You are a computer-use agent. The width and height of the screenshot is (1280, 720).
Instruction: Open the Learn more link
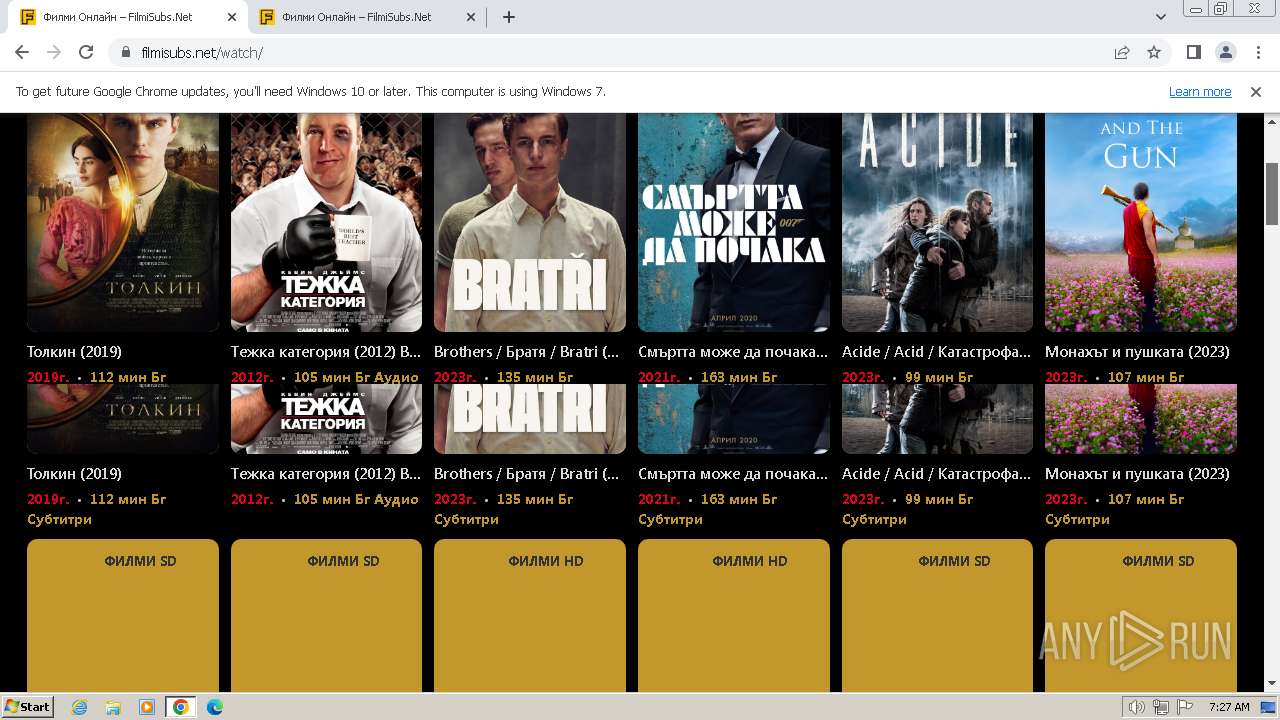point(1200,91)
